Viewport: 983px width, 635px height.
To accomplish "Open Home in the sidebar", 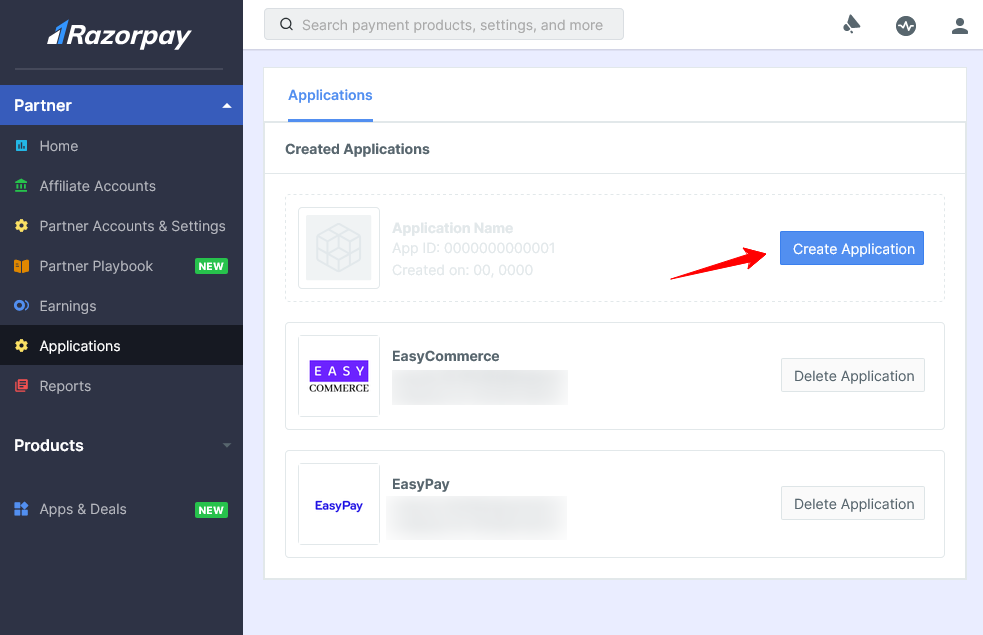I will click(122, 145).
